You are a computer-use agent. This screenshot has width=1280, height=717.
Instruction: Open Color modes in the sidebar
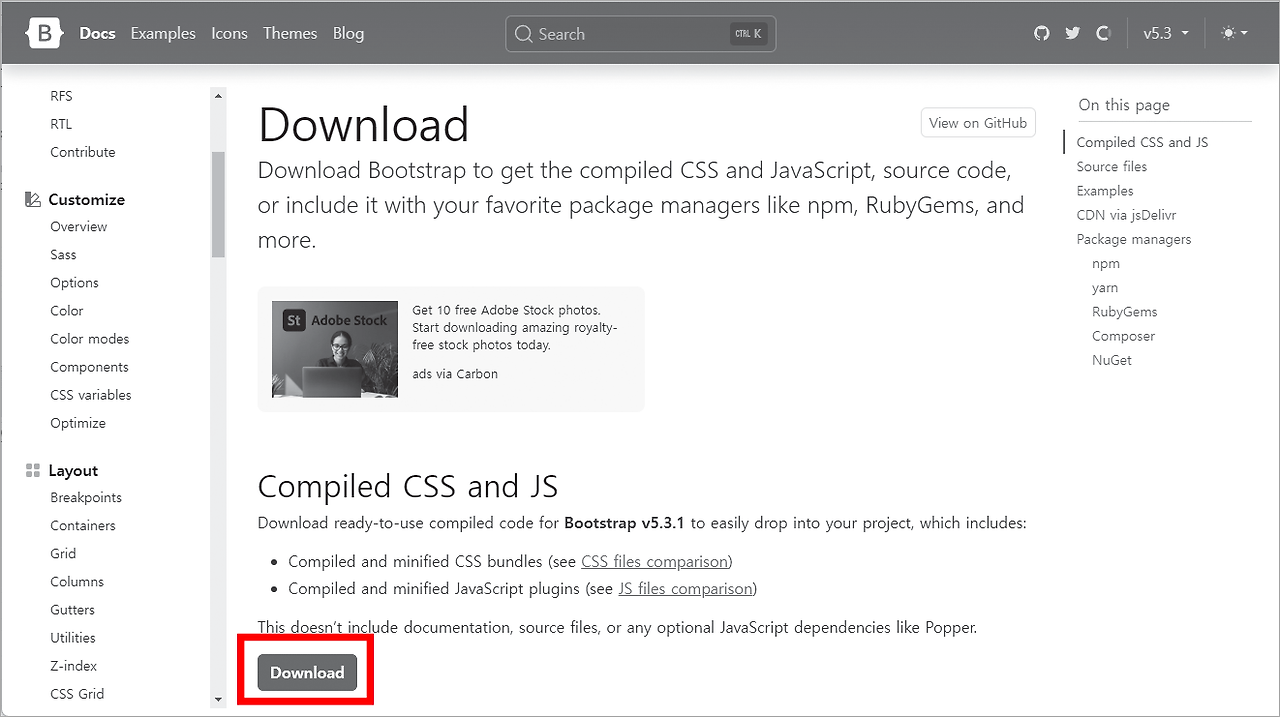(x=90, y=339)
